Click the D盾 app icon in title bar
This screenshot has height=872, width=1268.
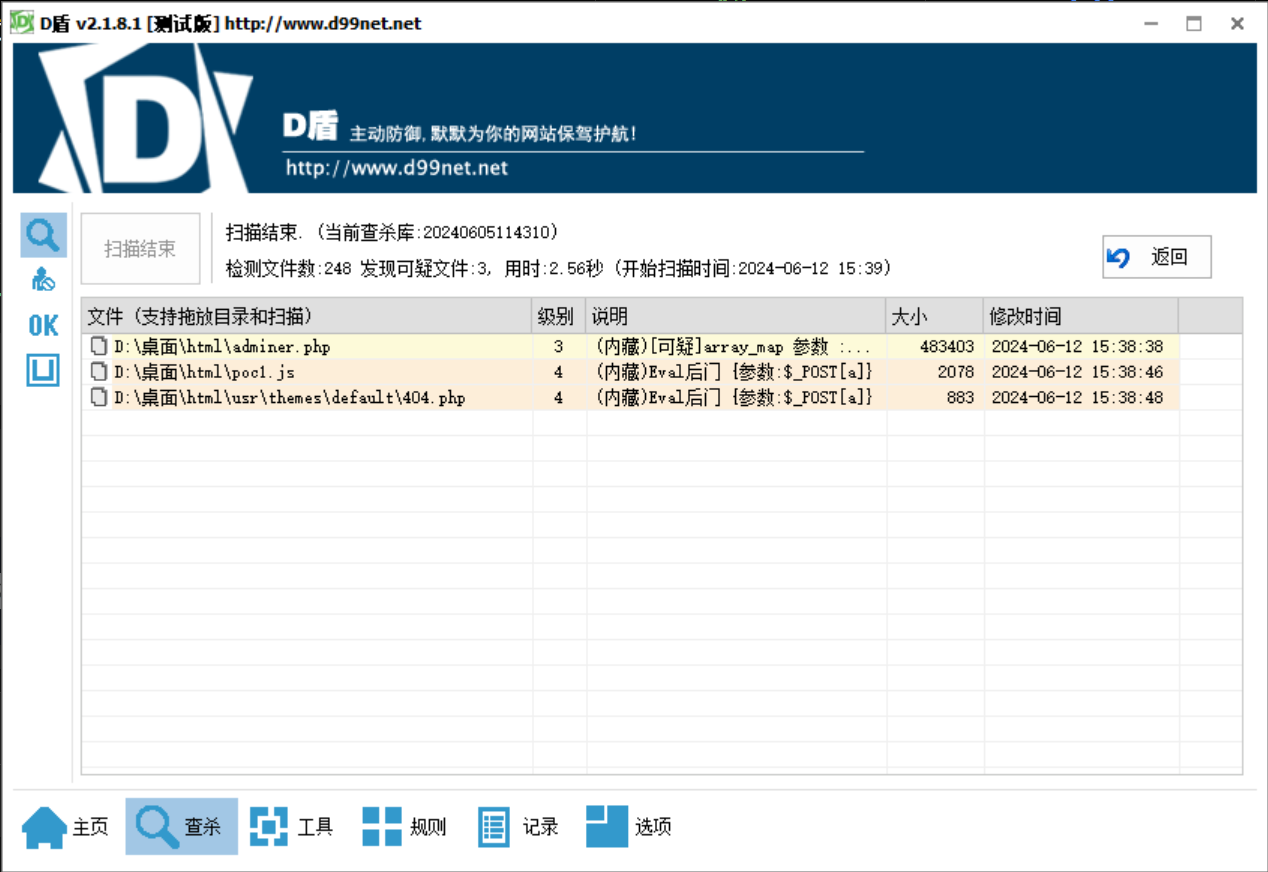pos(21,23)
